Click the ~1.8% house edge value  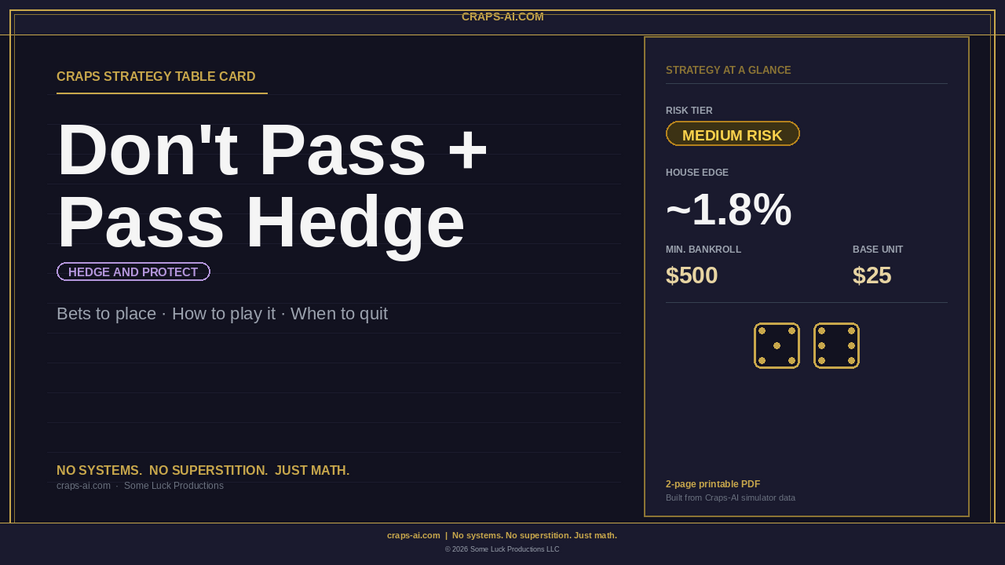pos(729,209)
